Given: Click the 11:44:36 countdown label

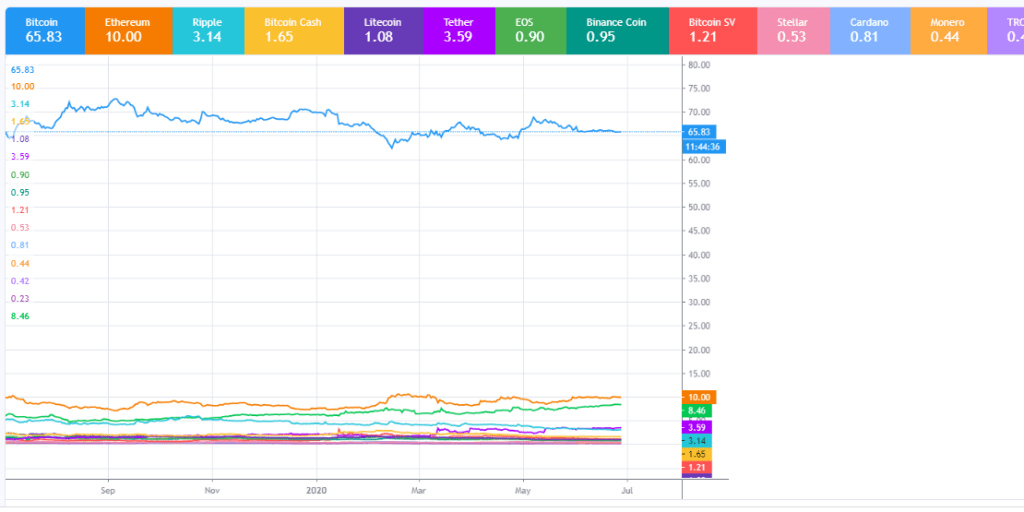Looking at the screenshot, I should click(703, 147).
